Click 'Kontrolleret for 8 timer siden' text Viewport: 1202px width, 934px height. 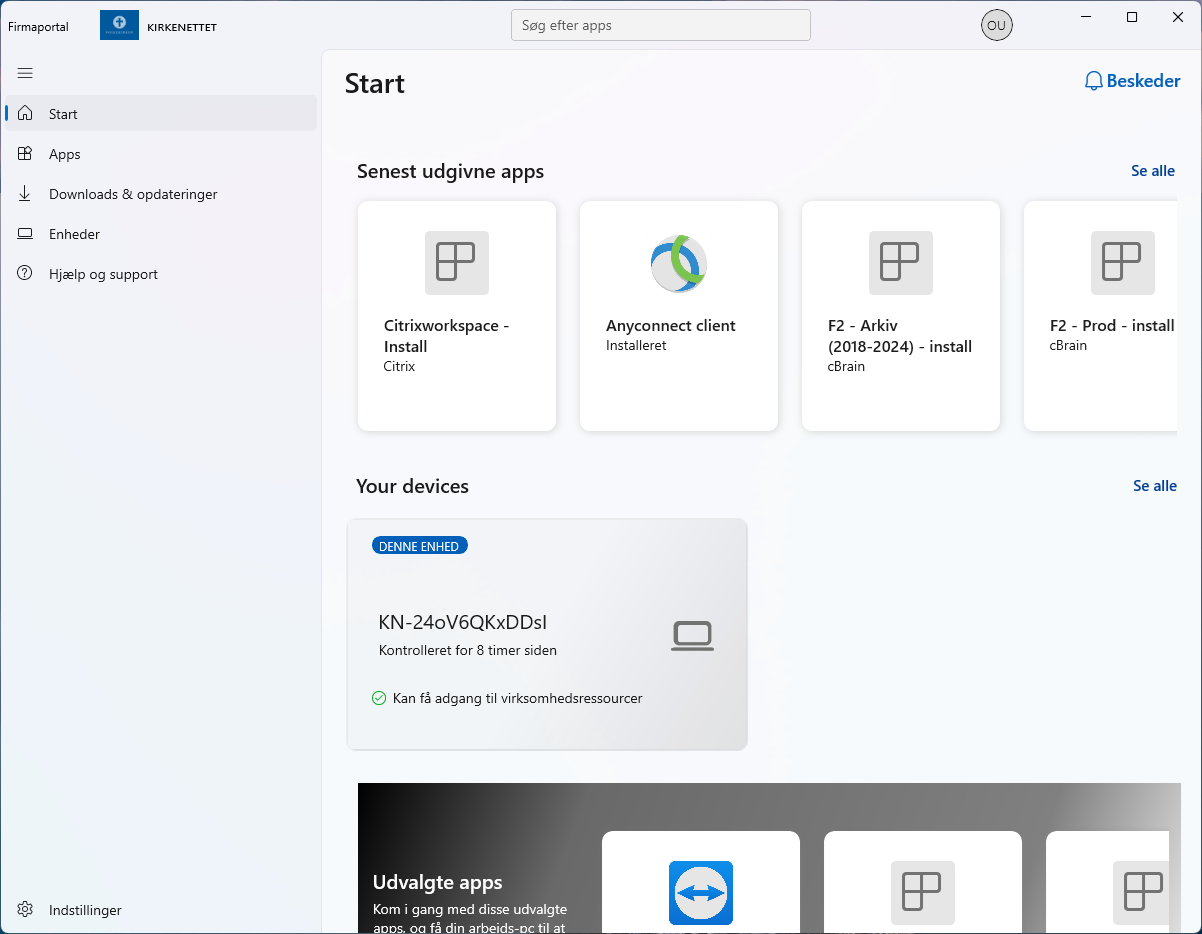[x=468, y=650]
